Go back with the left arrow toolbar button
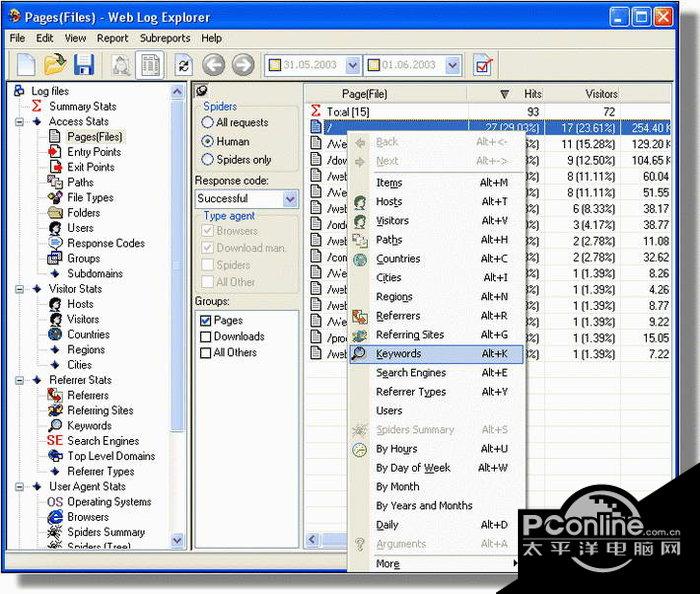700x594 pixels. click(x=213, y=65)
